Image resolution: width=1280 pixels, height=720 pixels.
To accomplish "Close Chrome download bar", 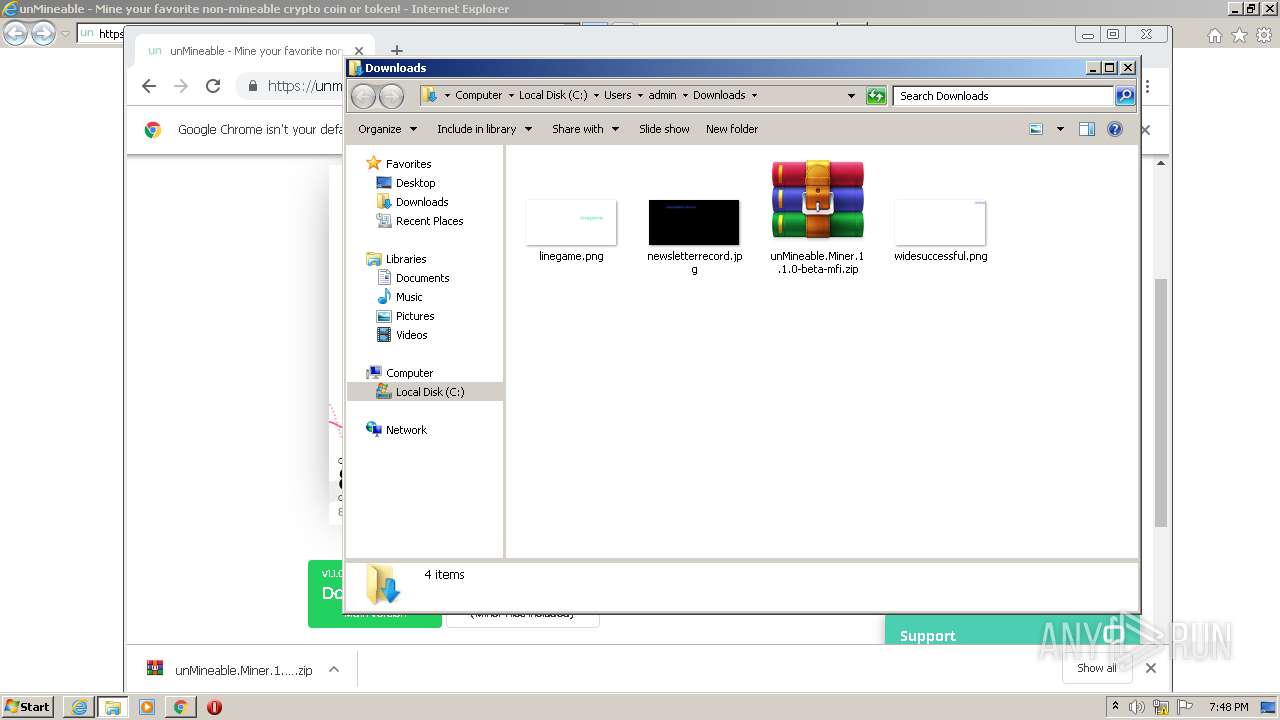I will pyautogui.click(x=1150, y=668).
